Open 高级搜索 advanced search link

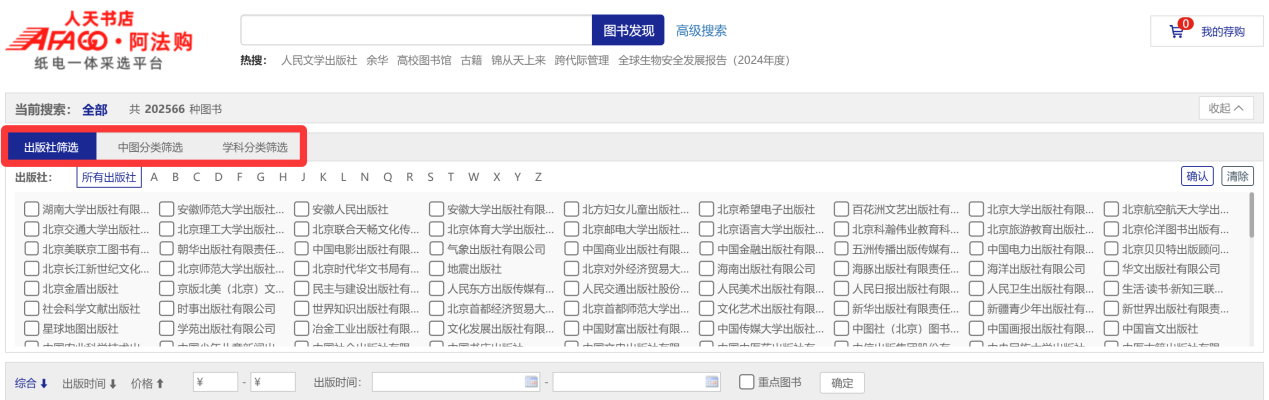coord(701,31)
